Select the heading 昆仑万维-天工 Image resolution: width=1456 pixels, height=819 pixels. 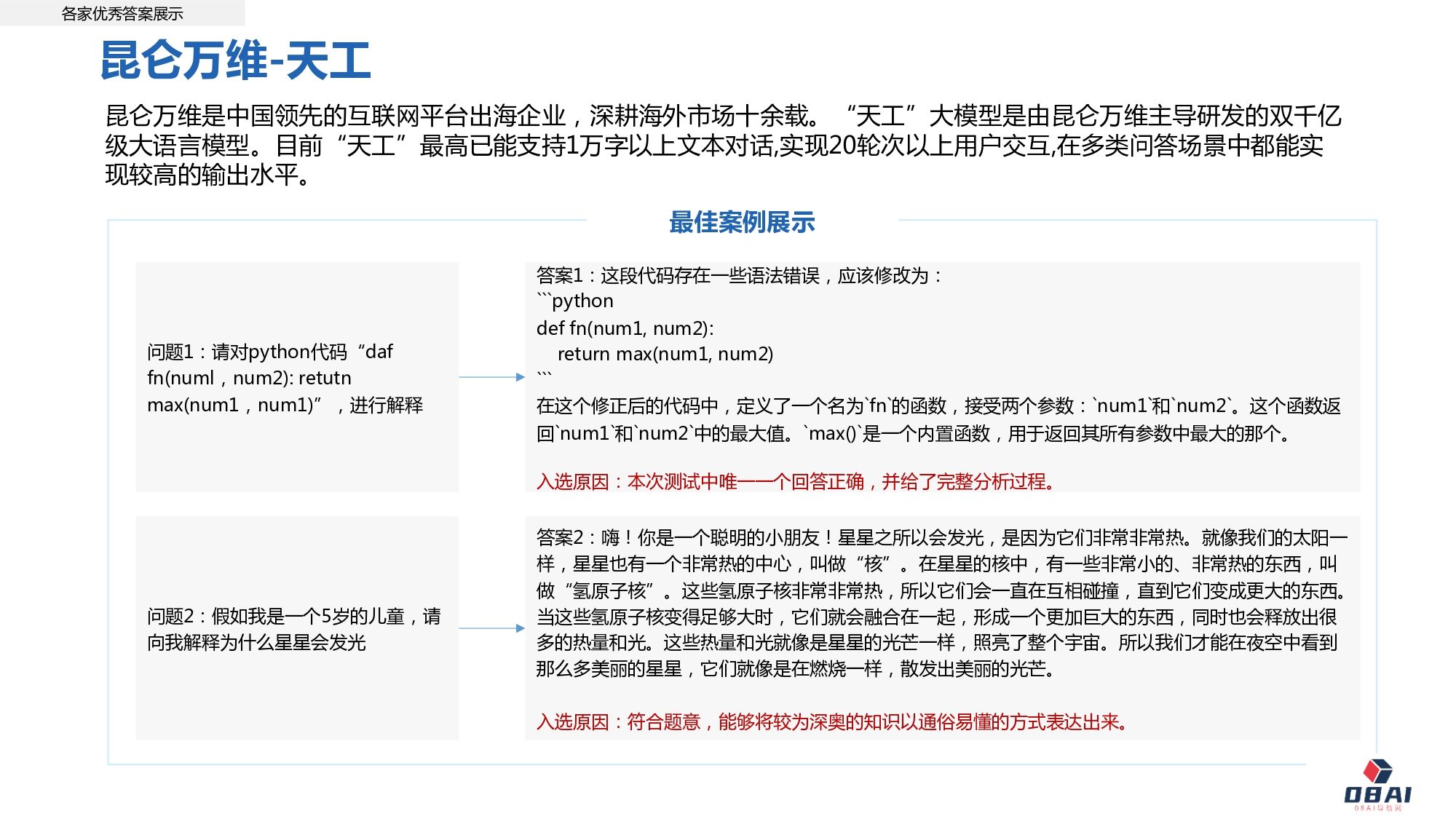tap(236, 60)
